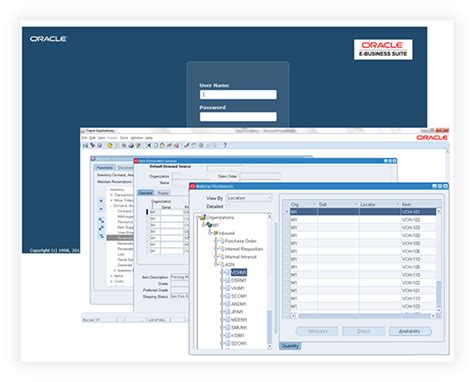Click the Attachments paperclip toolbar icon
This screenshot has width=474, height=382.
pos(208,145)
